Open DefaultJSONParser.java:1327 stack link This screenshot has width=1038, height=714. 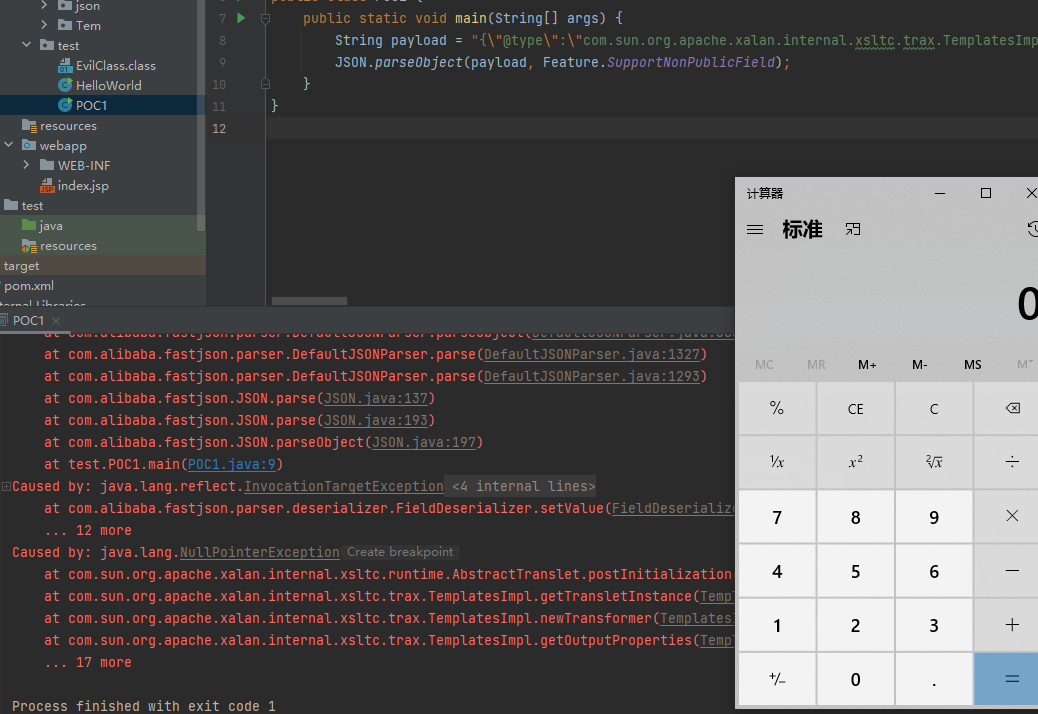point(592,355)
